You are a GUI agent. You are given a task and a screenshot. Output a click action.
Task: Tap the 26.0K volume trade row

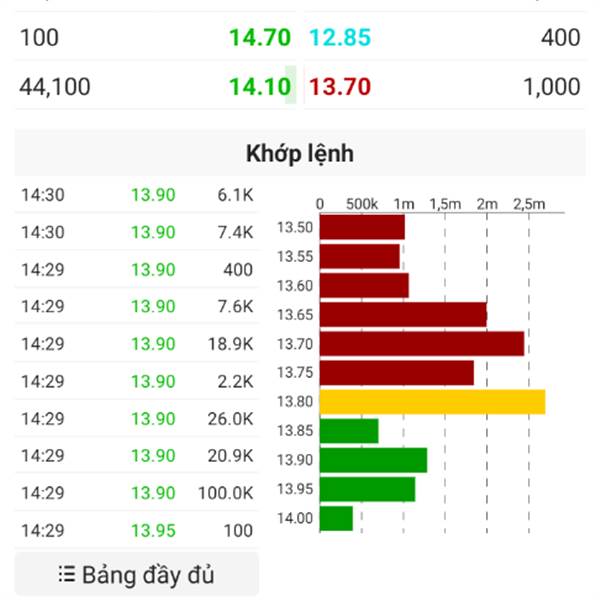137,419
